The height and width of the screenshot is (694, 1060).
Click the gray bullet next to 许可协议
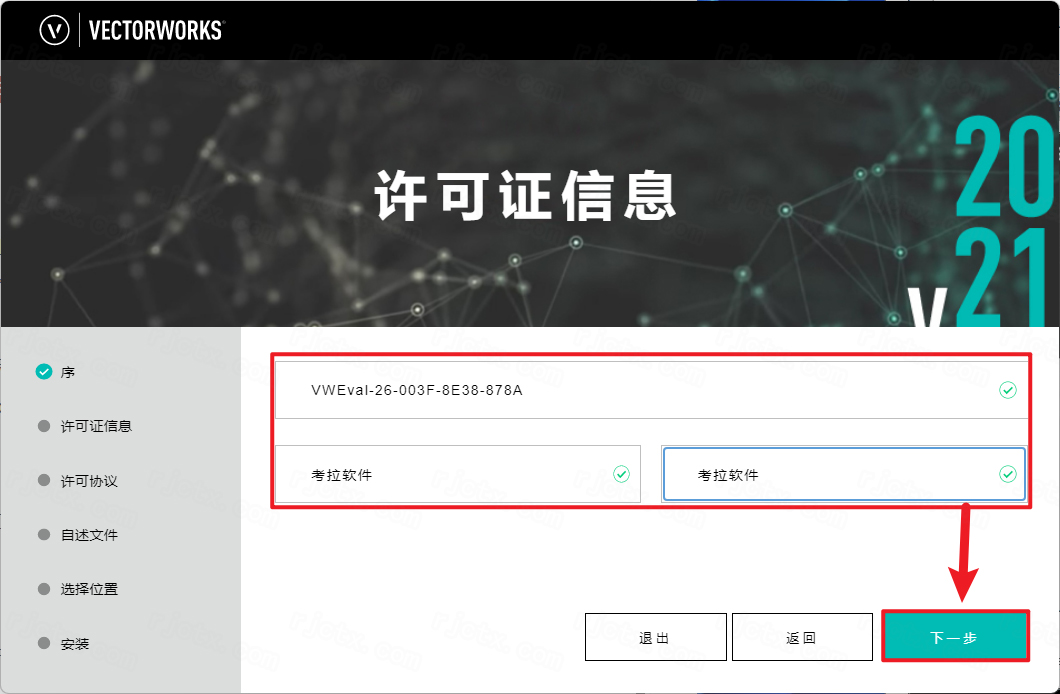pos(43,481)
